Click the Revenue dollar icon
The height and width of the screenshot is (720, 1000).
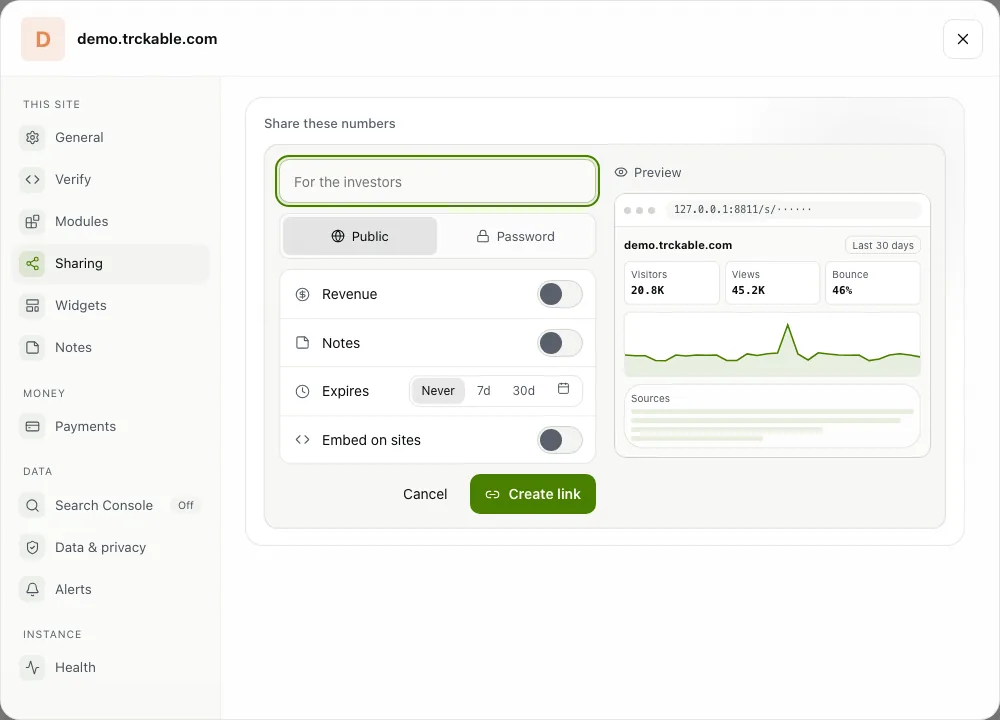click(302, 294)
